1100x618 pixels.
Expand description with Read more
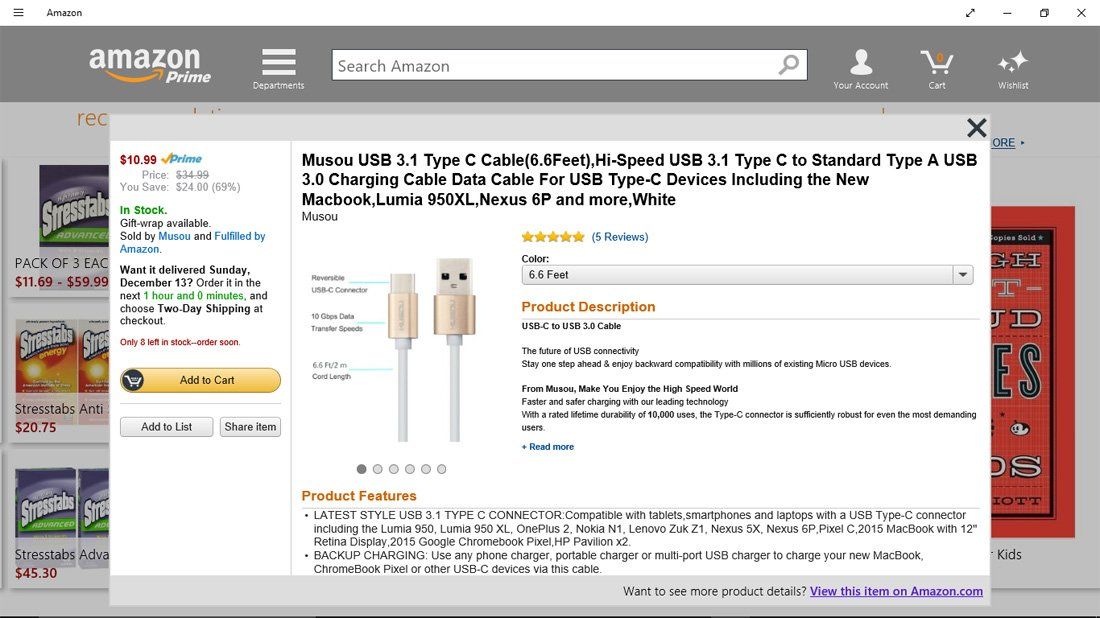pos(548,447)
